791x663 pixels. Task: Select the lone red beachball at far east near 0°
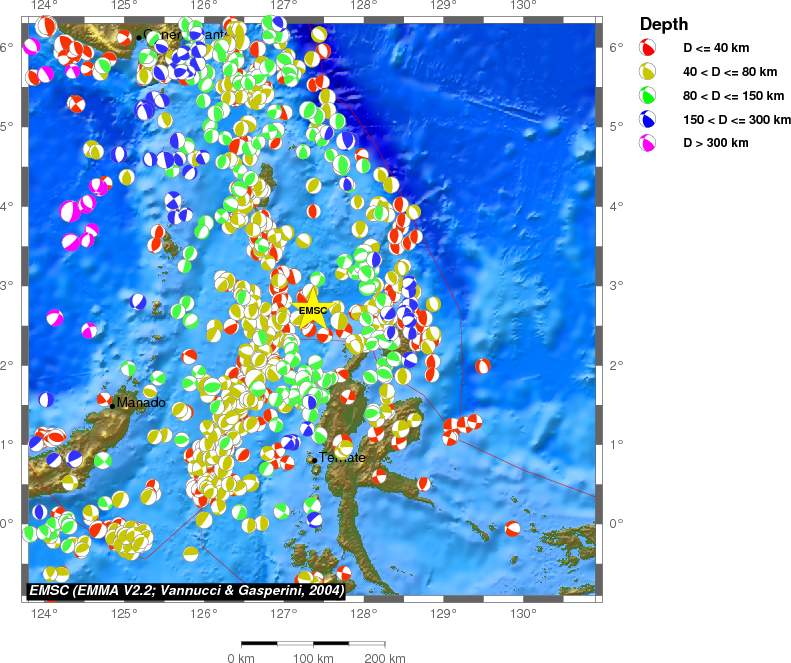point(513,528)
